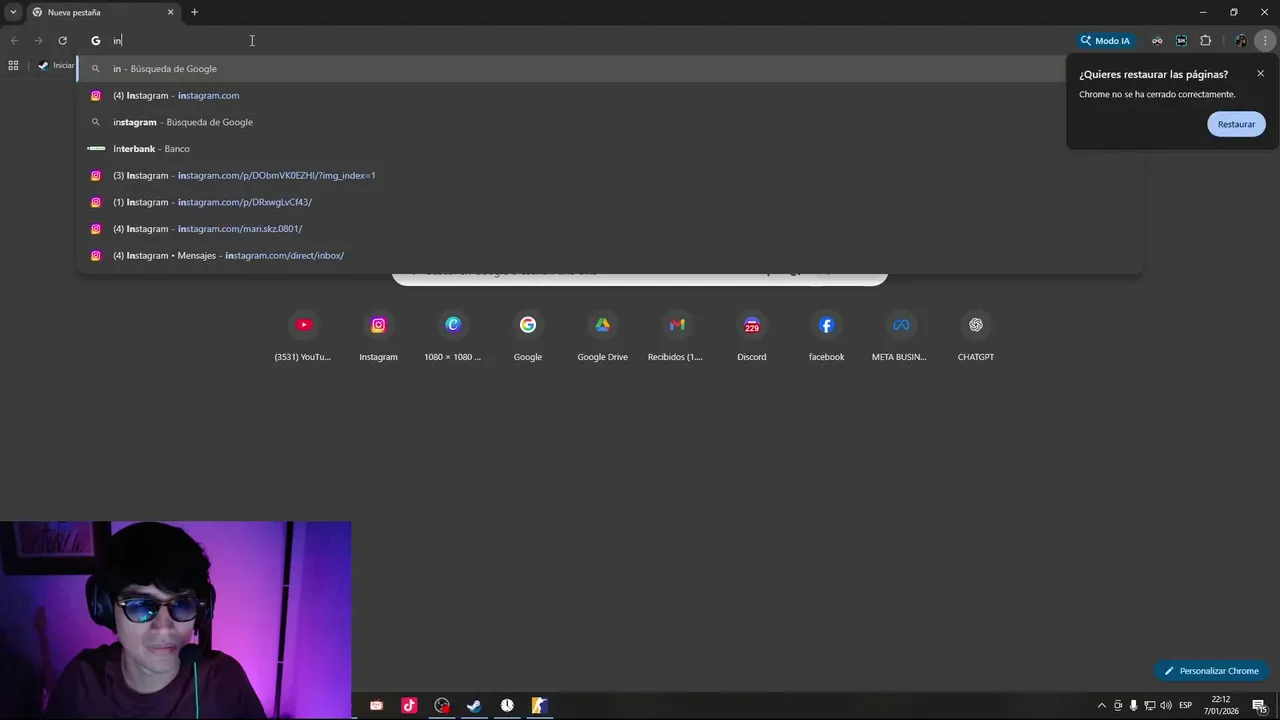The width and height of the screenshot is (1280, 720).
Task: Open microphone icon in system tray
Action: click(1134, 706)
